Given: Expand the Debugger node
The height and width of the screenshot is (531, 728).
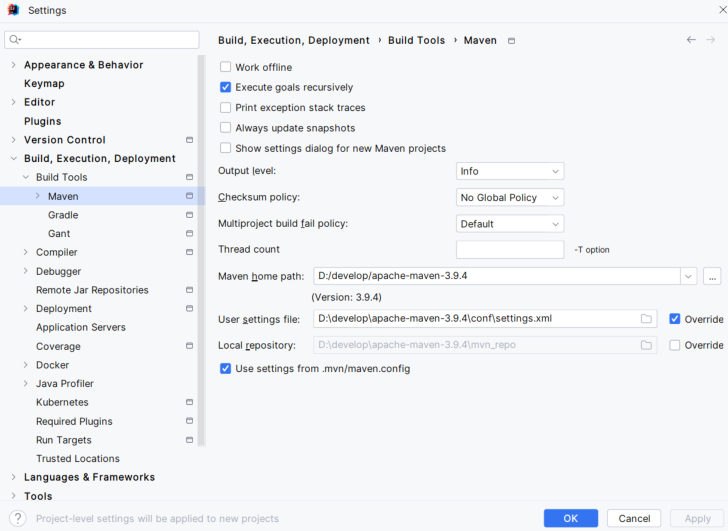Looking at the screenshot, I should [26, 271].
